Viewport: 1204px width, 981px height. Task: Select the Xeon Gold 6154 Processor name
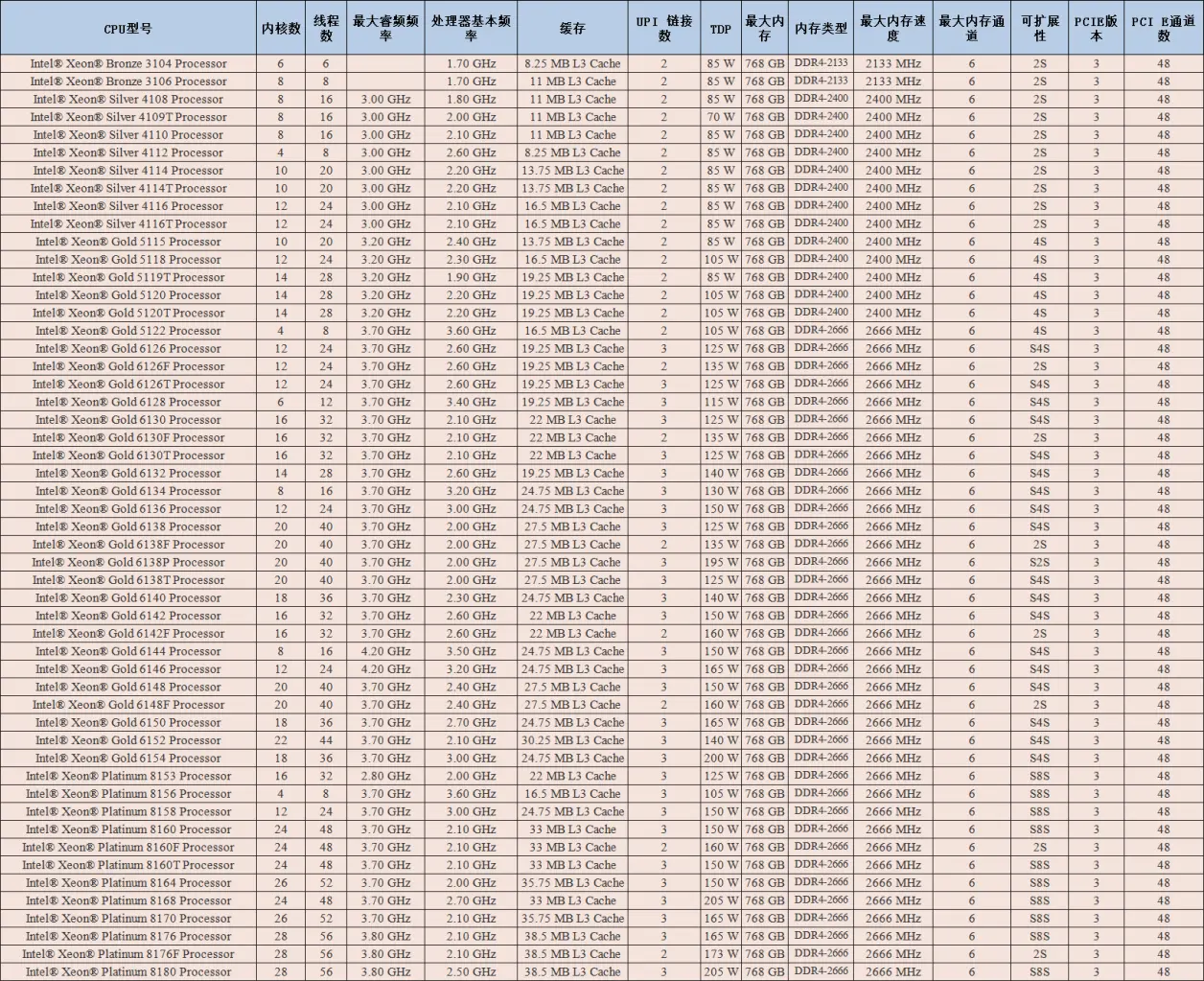point(128,759)
